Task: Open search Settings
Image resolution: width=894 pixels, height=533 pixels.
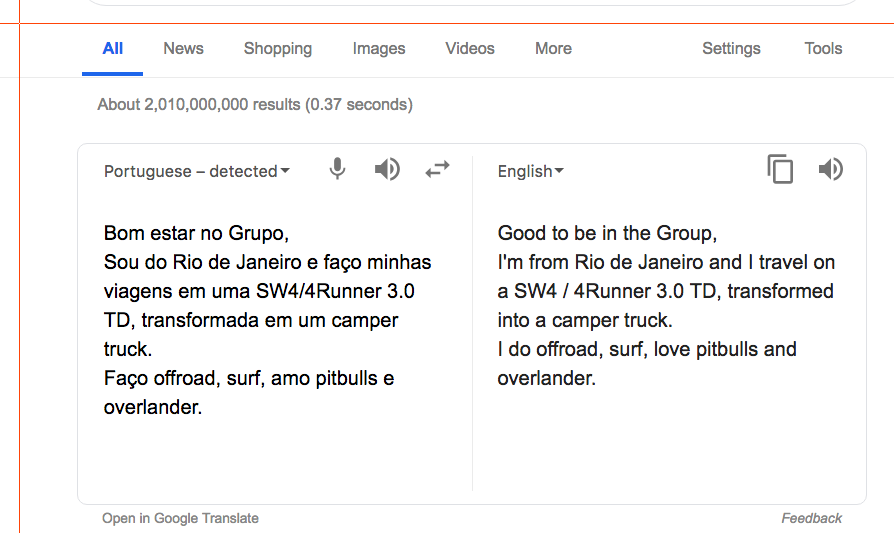Action: coord(731,48)
